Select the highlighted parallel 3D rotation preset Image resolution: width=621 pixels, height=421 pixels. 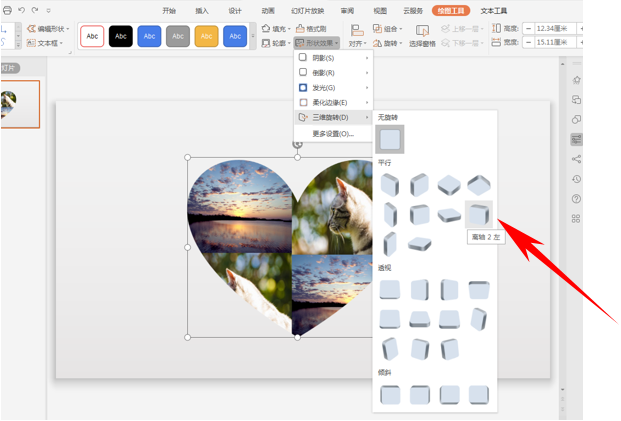[479, 213]
